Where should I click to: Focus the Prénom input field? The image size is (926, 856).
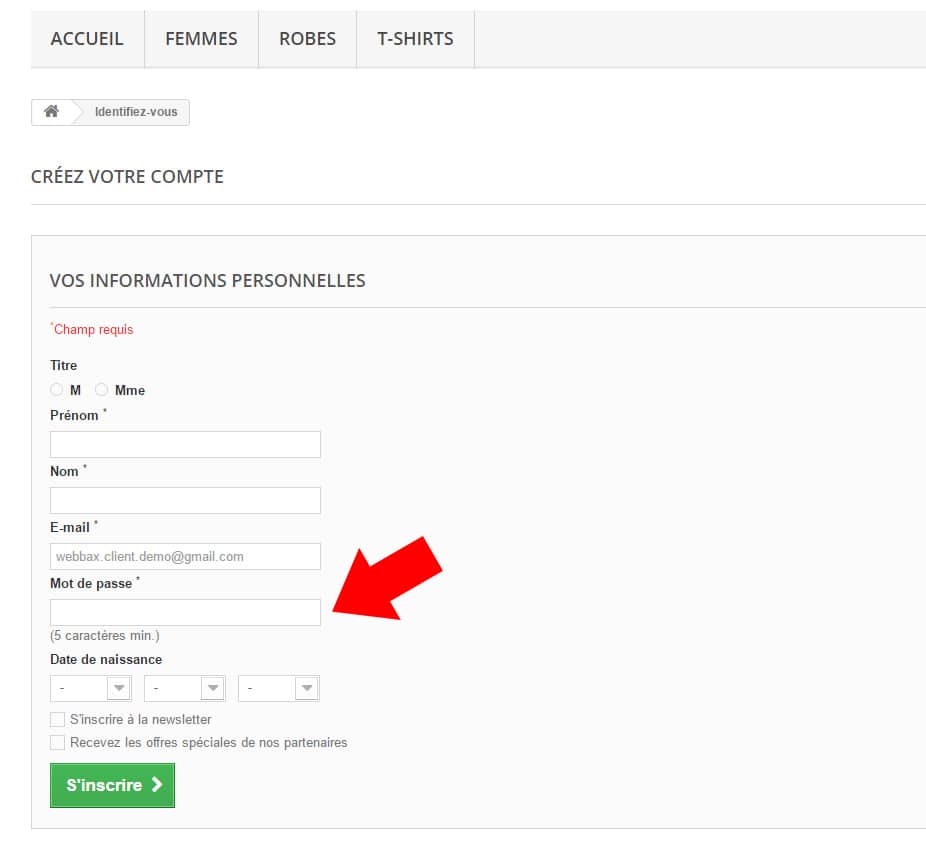point(185,445)
